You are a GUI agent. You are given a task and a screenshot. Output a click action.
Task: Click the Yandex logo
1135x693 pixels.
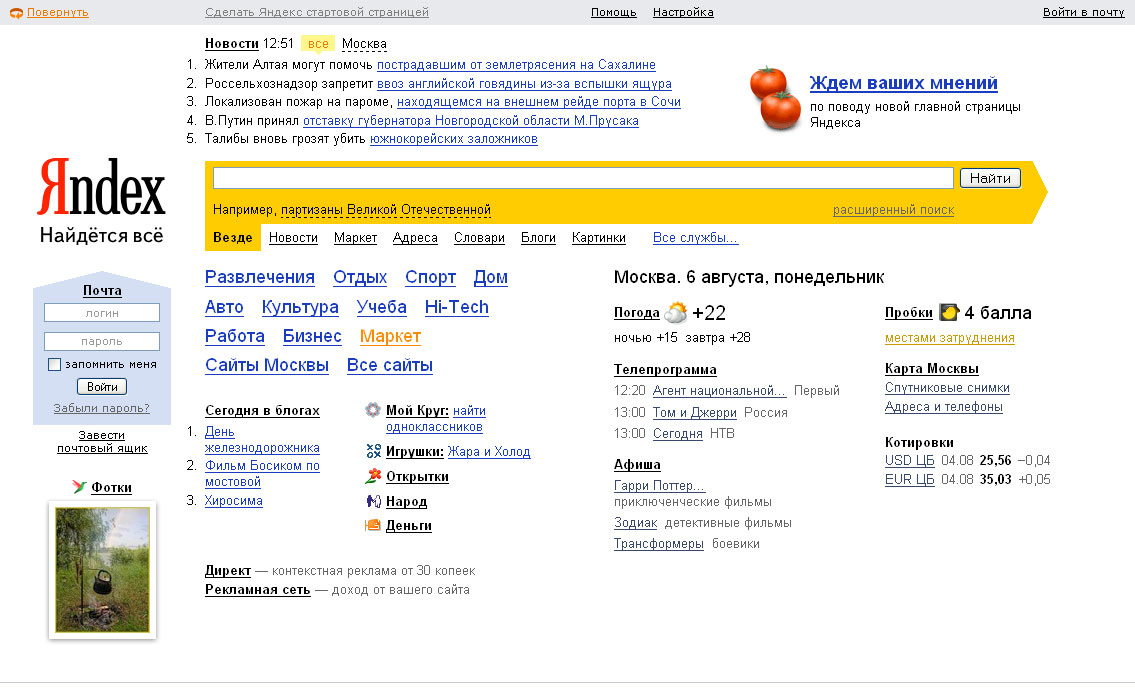pyautogui.click(x=101, y=187)
